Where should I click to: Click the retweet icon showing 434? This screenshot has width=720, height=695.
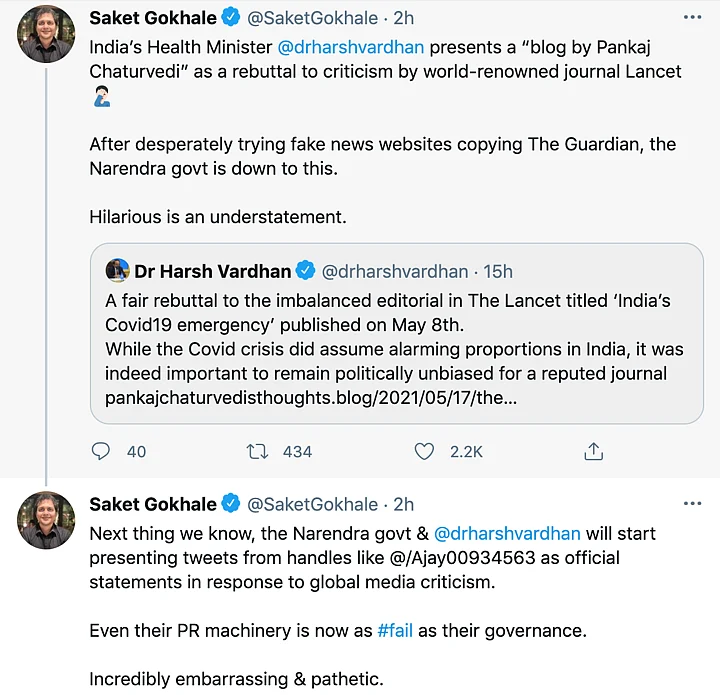(257, 451)
